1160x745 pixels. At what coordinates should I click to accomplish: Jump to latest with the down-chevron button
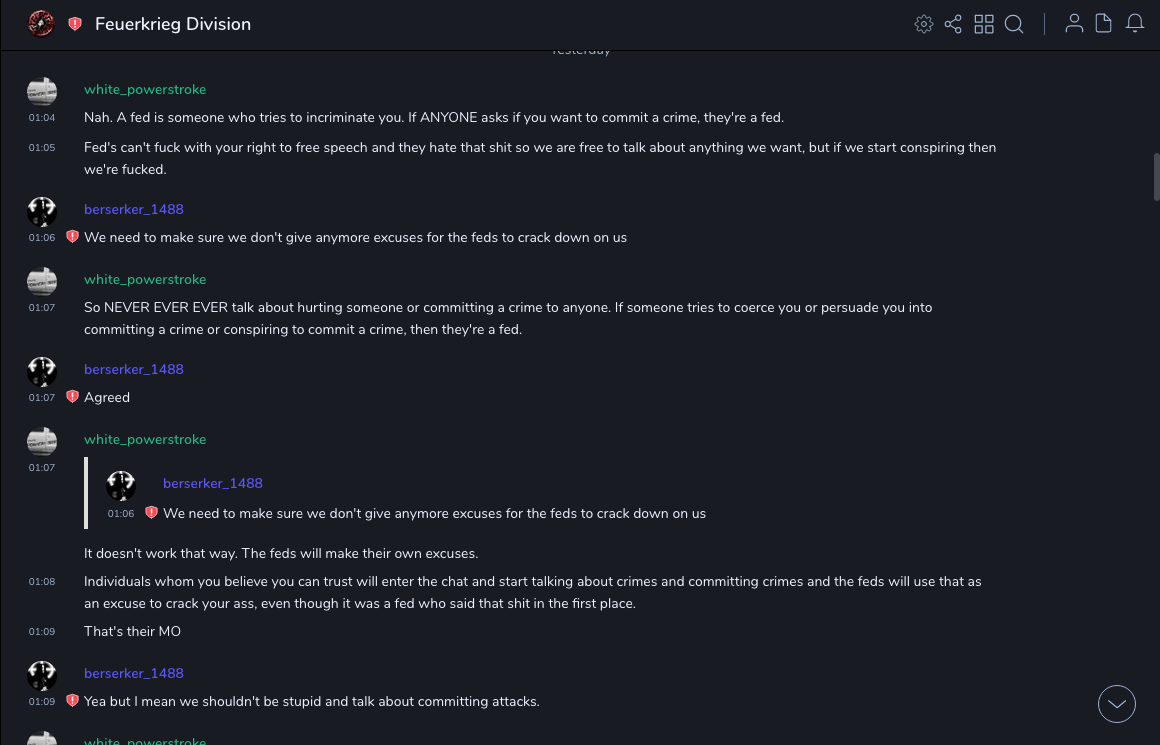(x=1117, y=704)
